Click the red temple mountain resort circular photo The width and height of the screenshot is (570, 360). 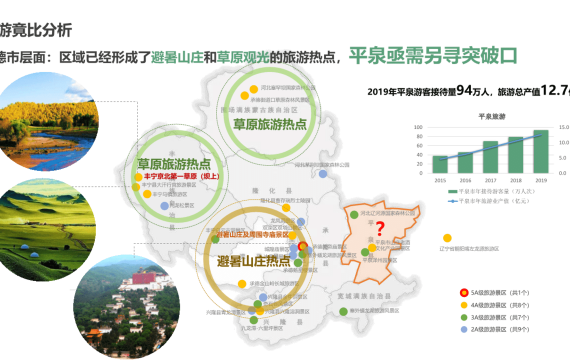(x=127, y=307)
